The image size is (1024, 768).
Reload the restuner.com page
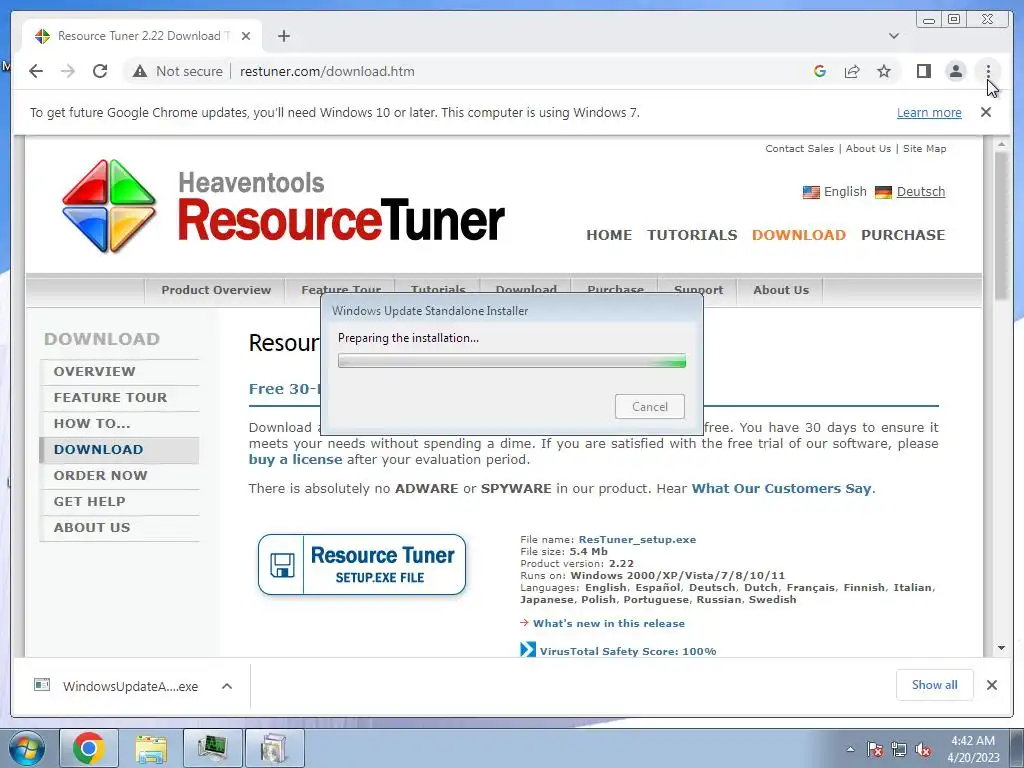[100, 71]
